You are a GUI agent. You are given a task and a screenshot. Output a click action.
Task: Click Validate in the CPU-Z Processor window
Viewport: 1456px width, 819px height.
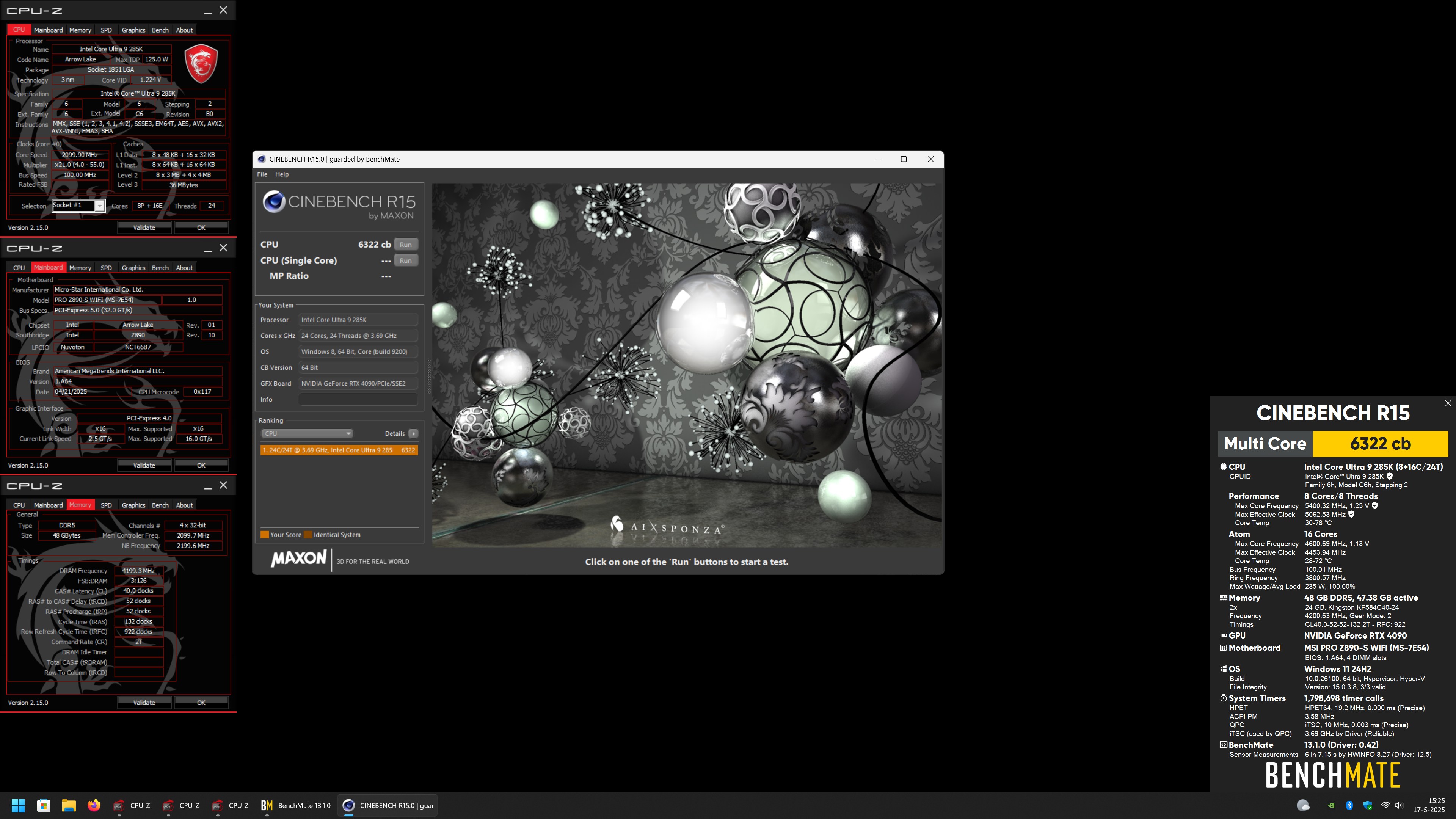[x=144, y=228]
